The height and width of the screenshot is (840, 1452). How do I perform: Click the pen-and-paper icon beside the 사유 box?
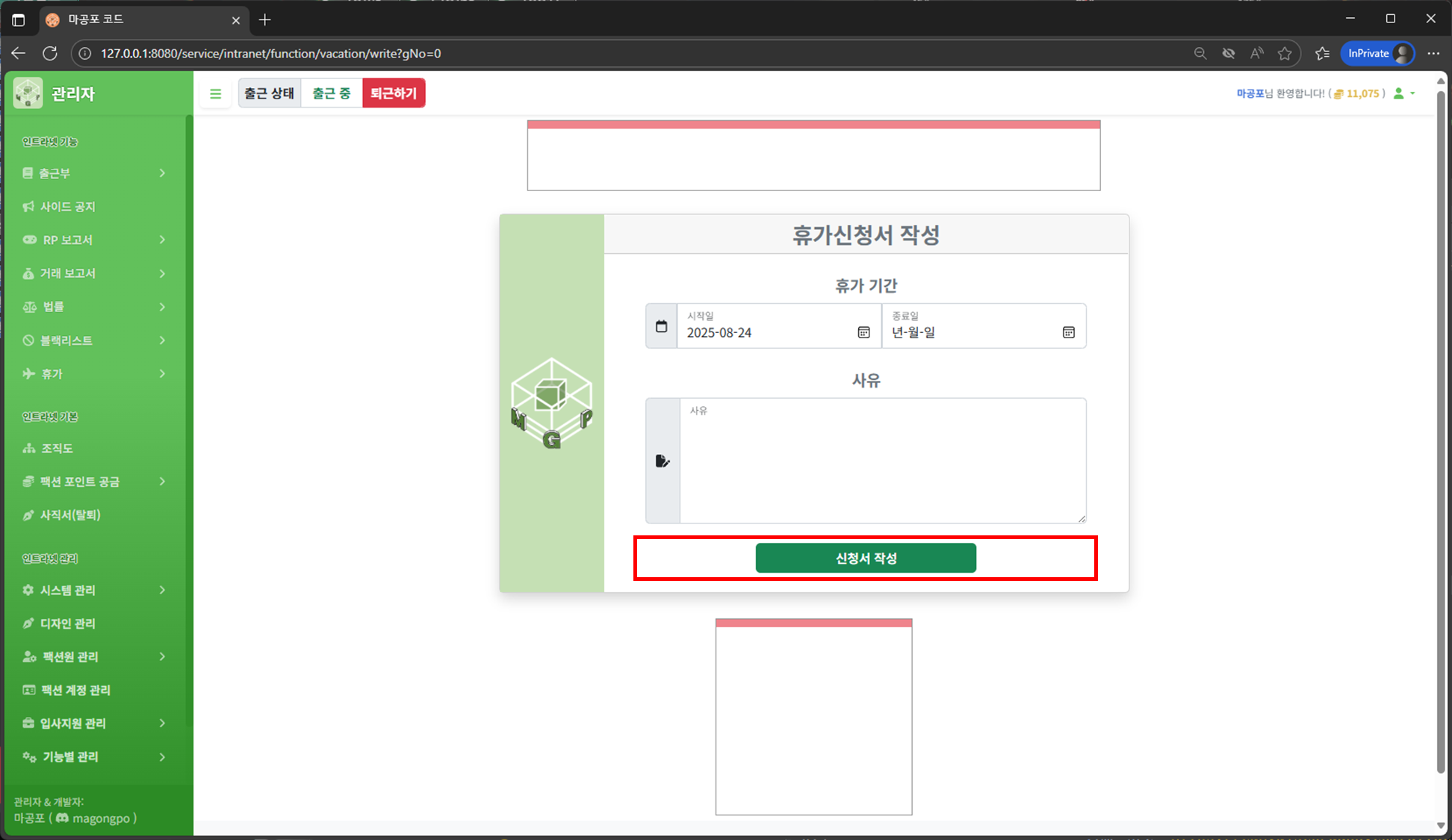point(663,461)
